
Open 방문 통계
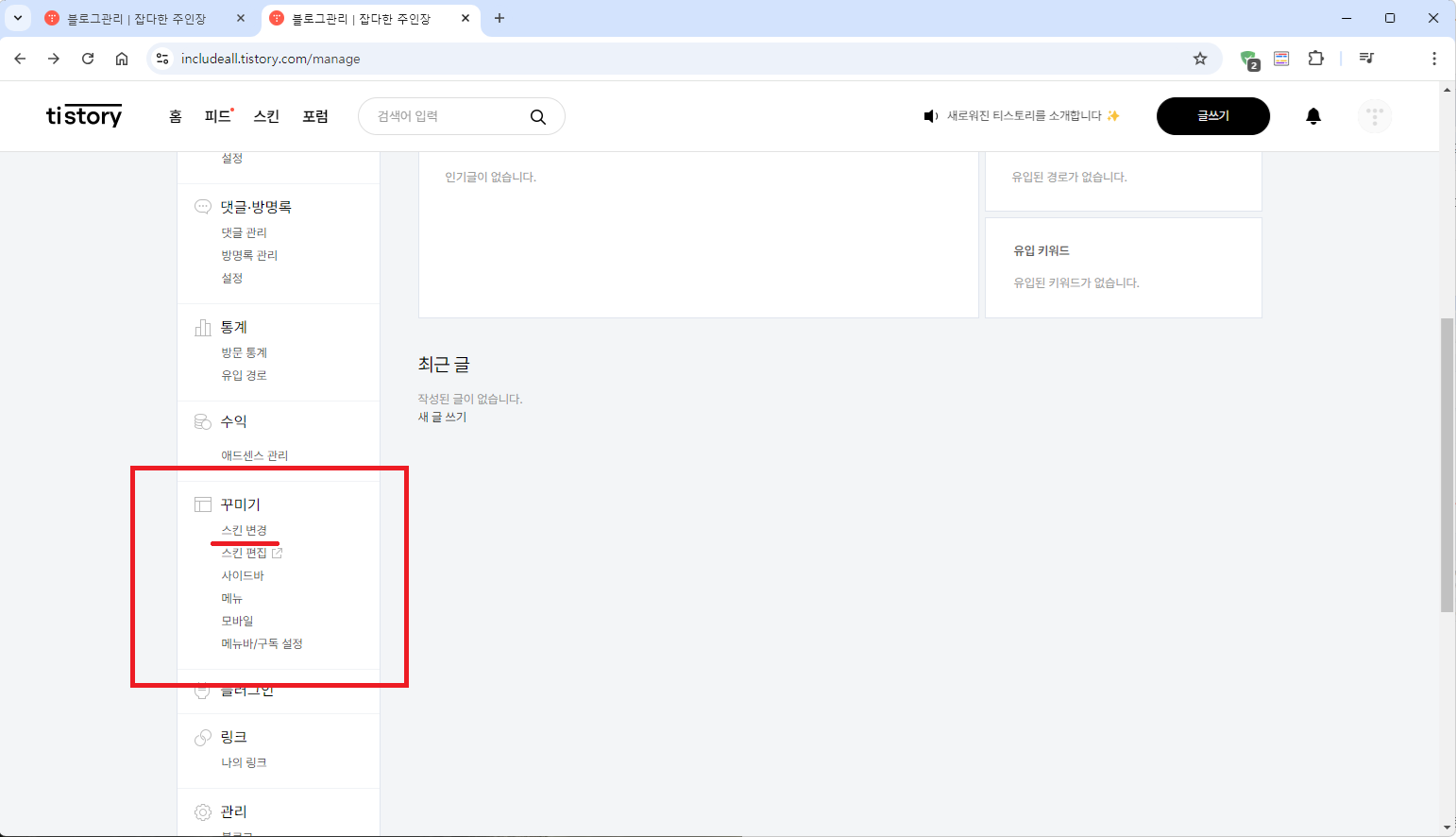tap(245, 352)
